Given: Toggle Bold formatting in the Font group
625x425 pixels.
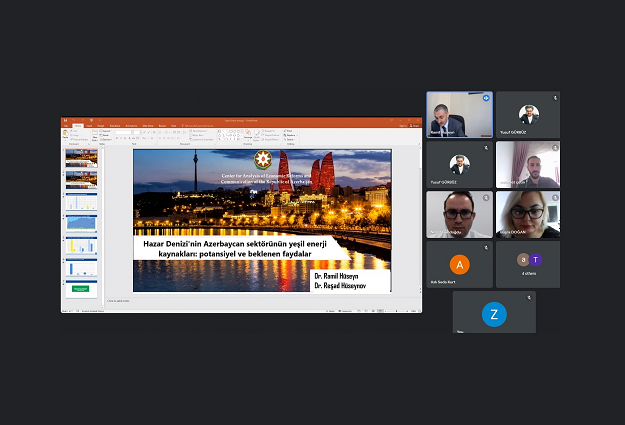Looking at the screenshot, I should point(118,138).
